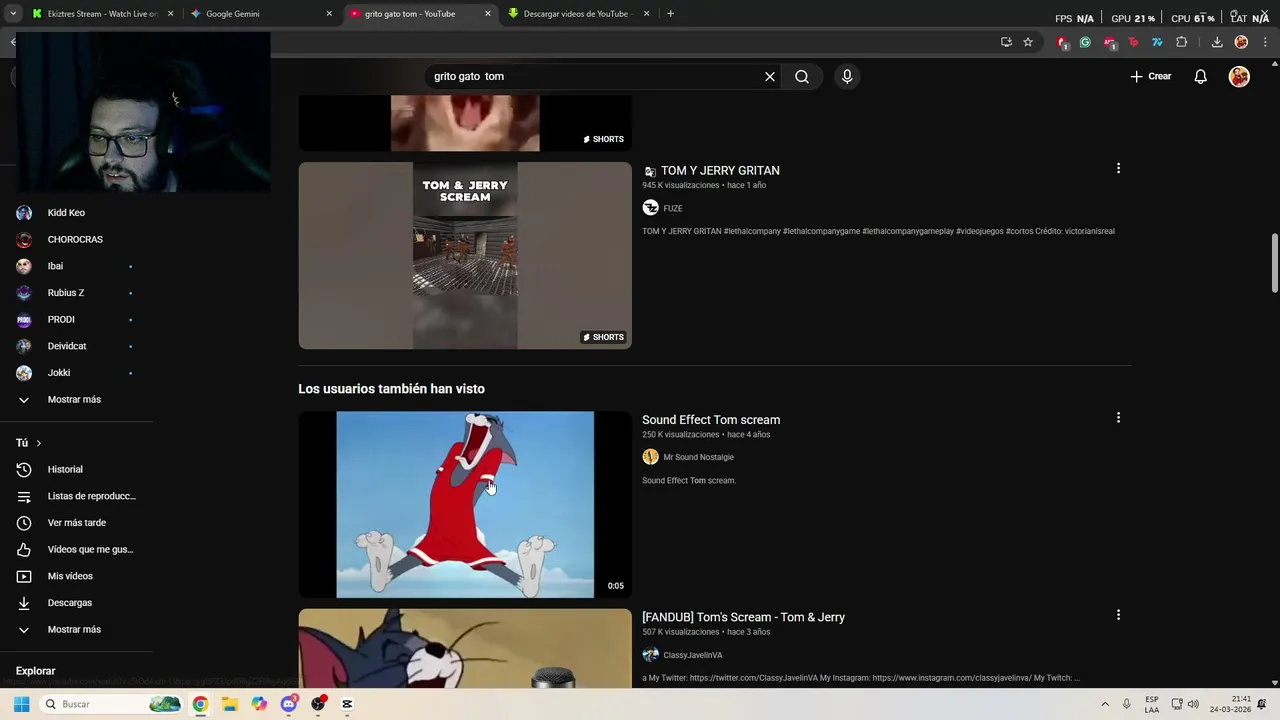1280x720 pixels.
Task: Open OBS Studio from the taskbar
Action: point(318,704)
